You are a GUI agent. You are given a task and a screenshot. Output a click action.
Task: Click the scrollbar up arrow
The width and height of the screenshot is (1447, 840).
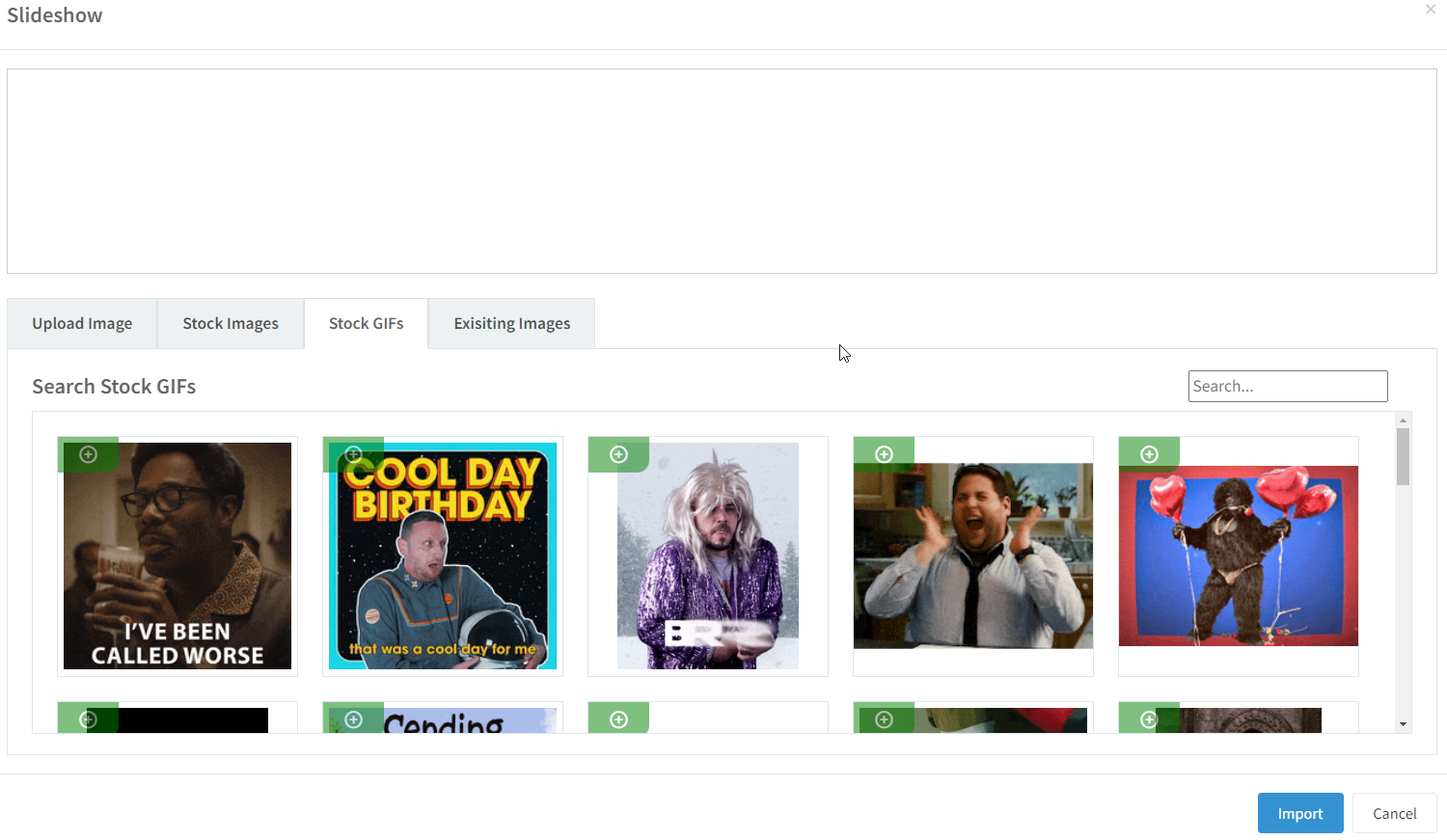1404,420
